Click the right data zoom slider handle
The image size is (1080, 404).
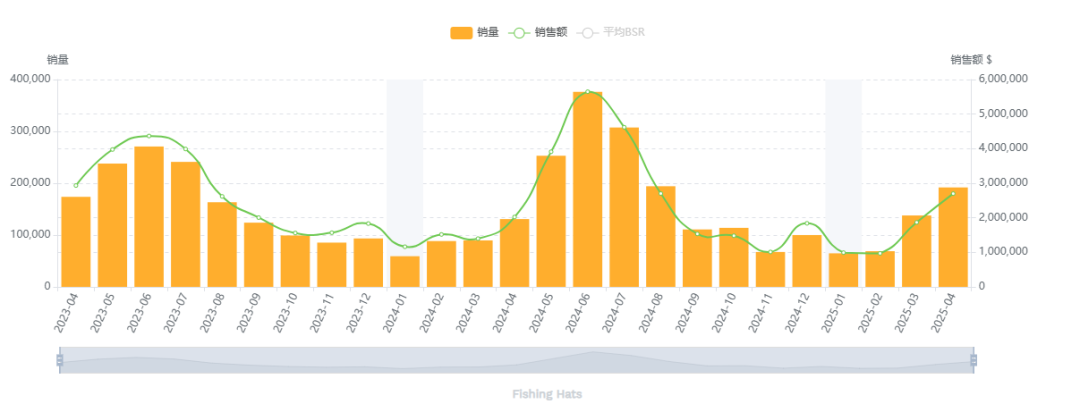point(973,360)
